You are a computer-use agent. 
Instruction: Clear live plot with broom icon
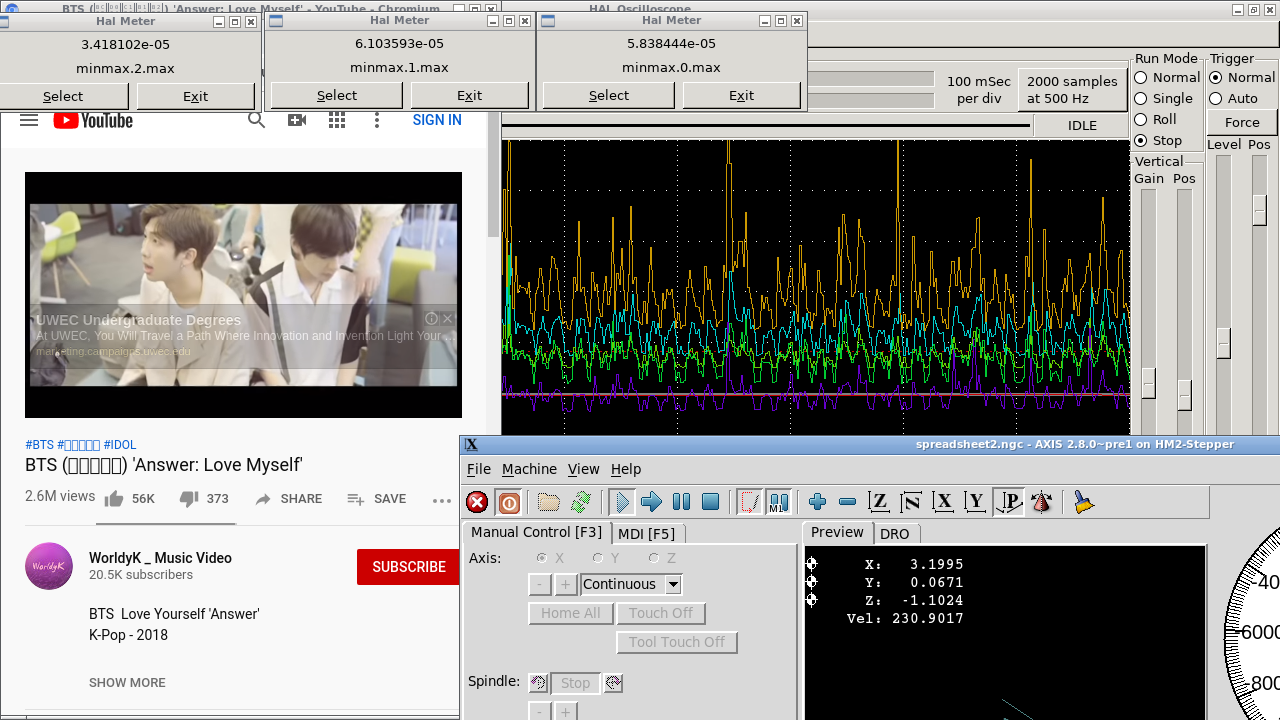[x=1084, y=502]
